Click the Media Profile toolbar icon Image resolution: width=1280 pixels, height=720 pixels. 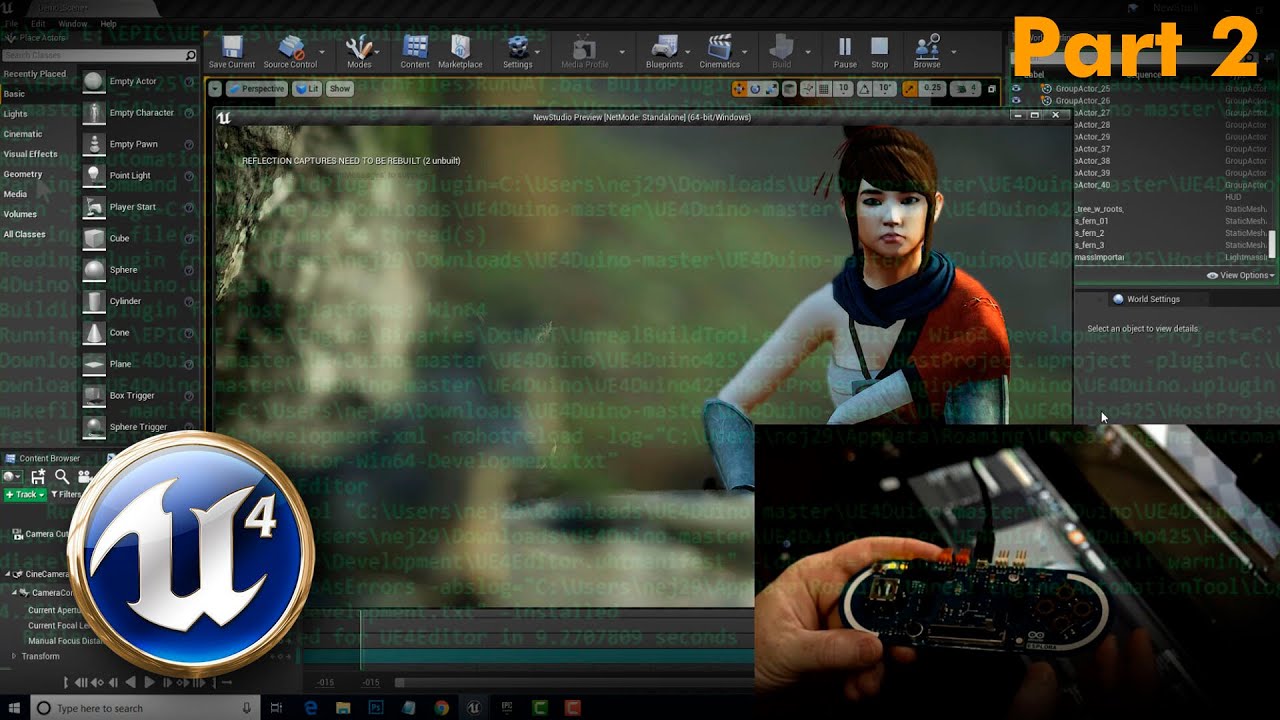click(x=585, y=51)
